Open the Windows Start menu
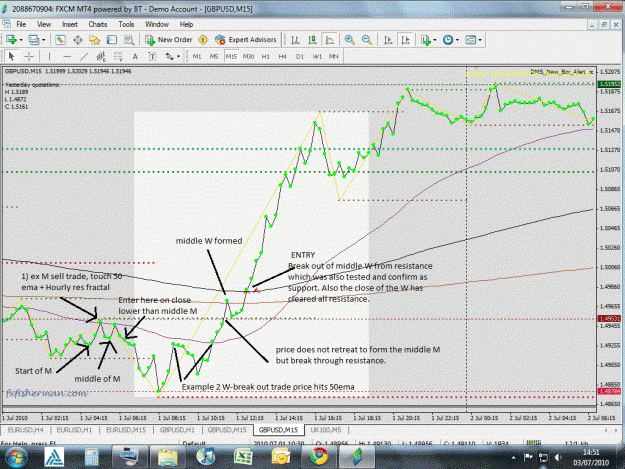 [x=15, y=457]
